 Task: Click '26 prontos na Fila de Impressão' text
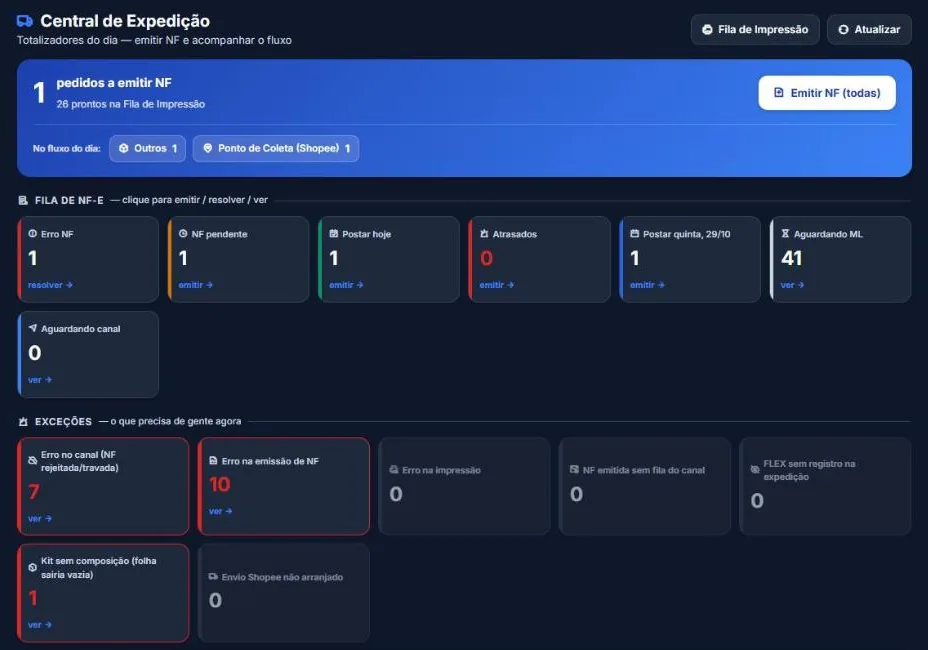tap(131, 104)
